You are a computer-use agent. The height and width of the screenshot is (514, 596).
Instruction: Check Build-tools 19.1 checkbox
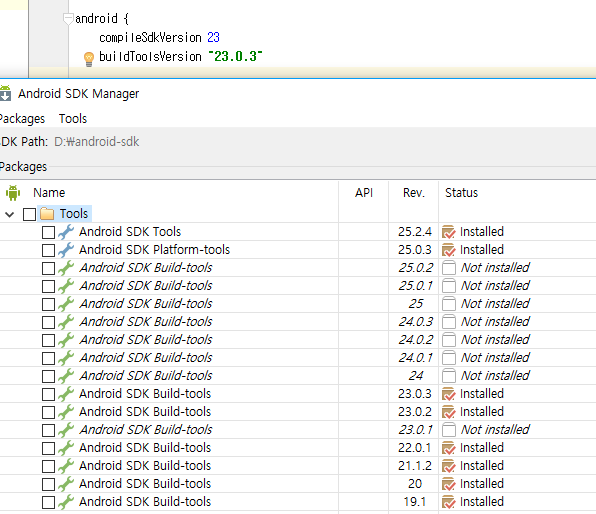click(48, 502)
